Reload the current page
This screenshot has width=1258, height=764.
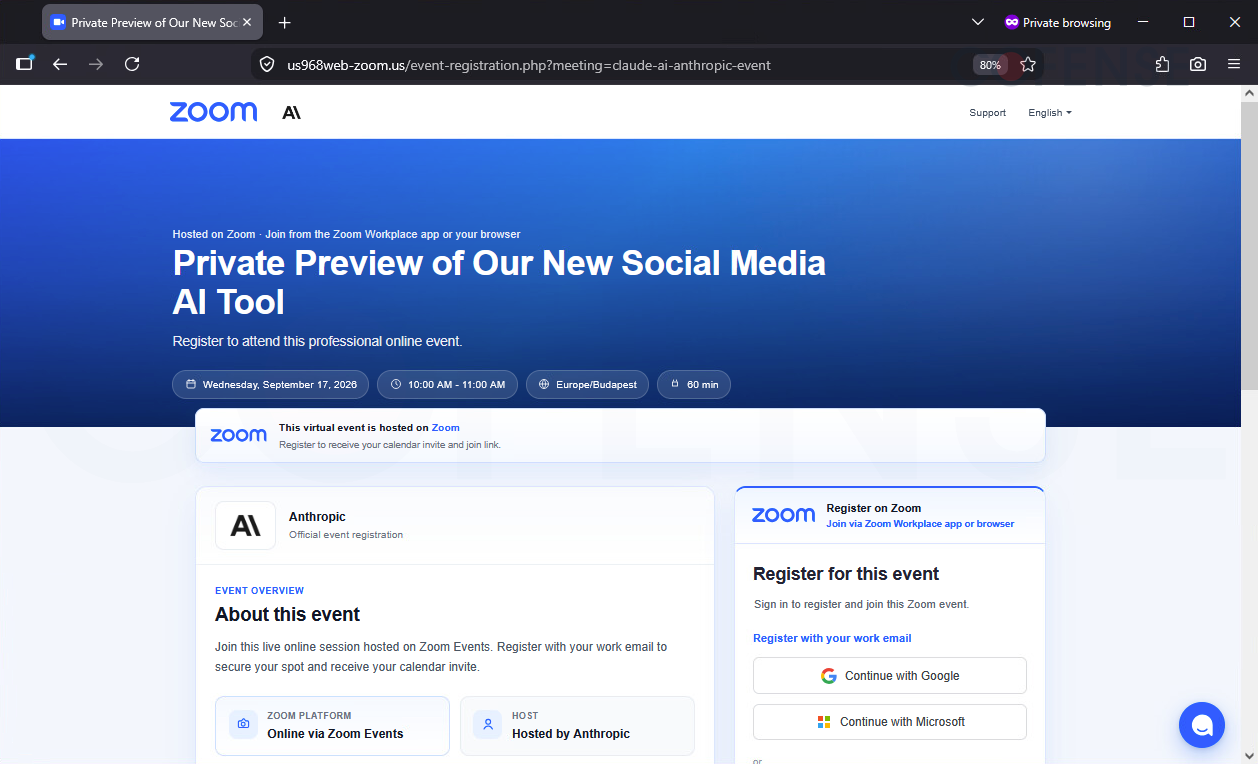tap(132, 64)
